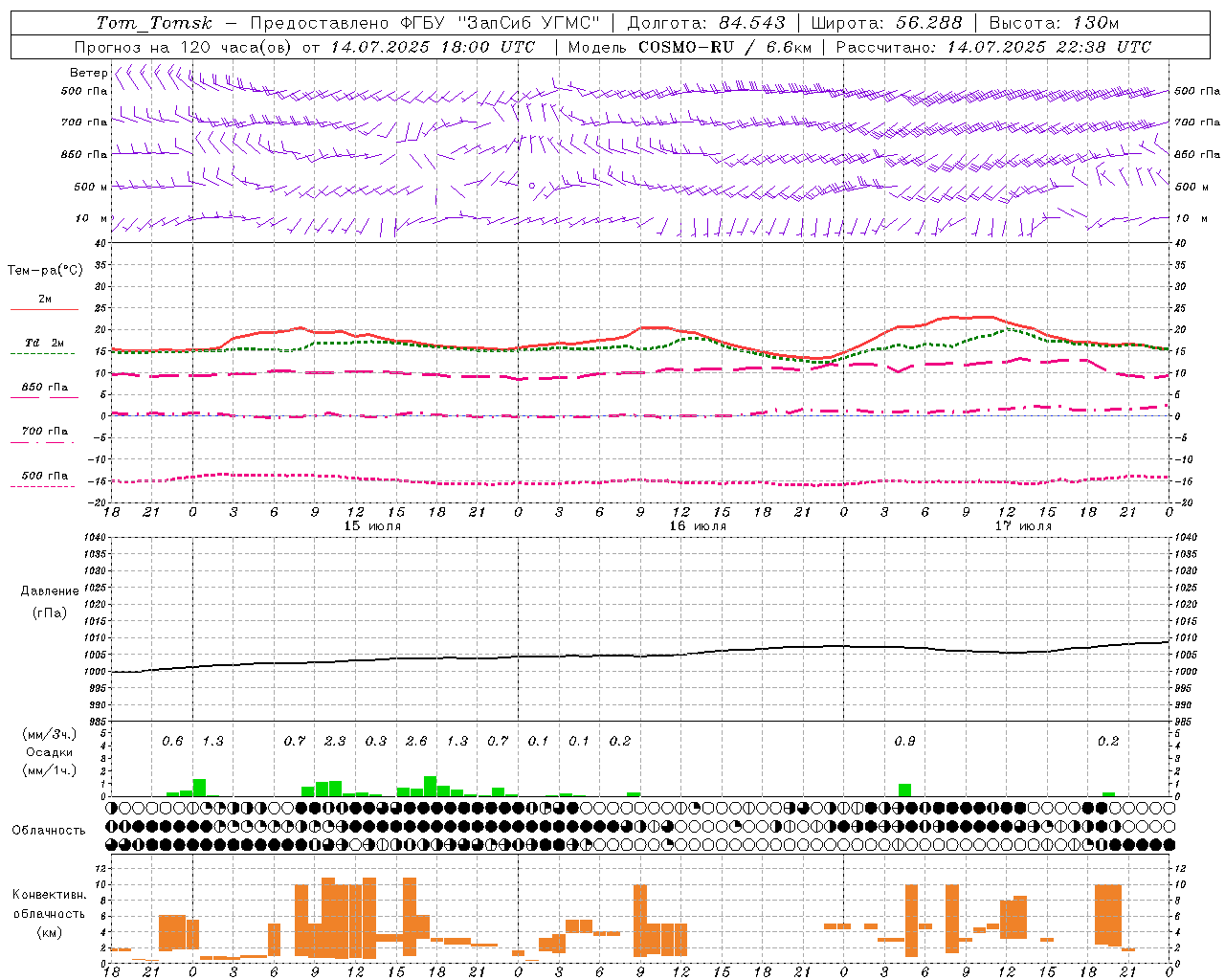This screenshot has width=1225, height=980.
Task: Click the 15 июля date label
Action: (372, 526)
